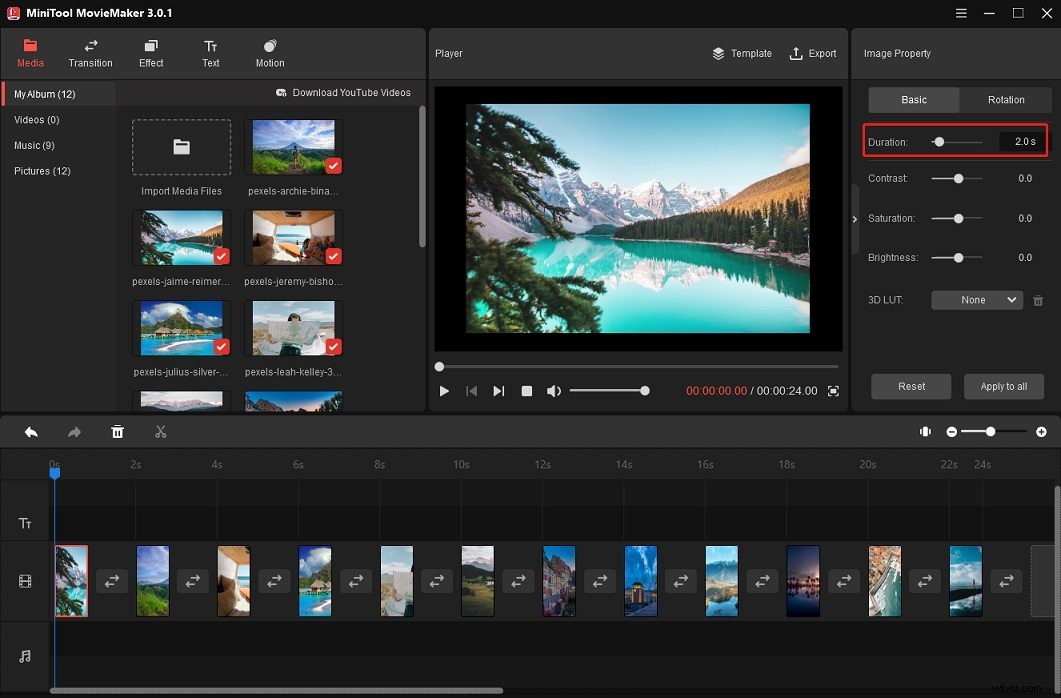Click the Text tool icon
The image size is (1061, 698).
pyautogui.click(x=210, y=47)
